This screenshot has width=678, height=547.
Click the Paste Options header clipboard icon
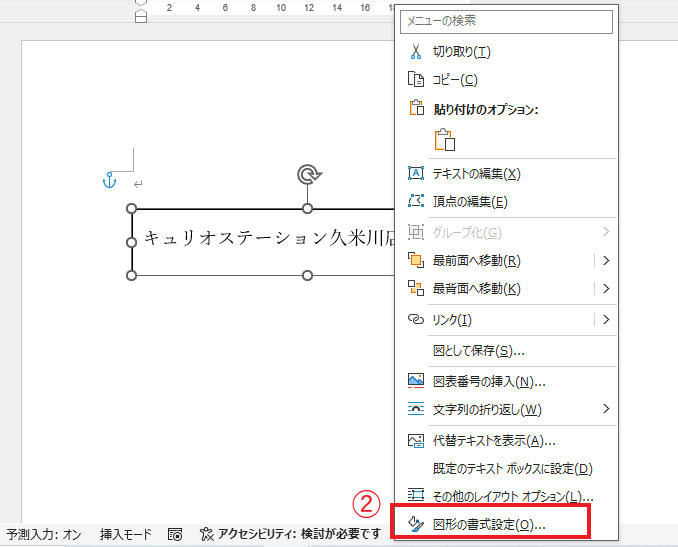click(417, 108)
